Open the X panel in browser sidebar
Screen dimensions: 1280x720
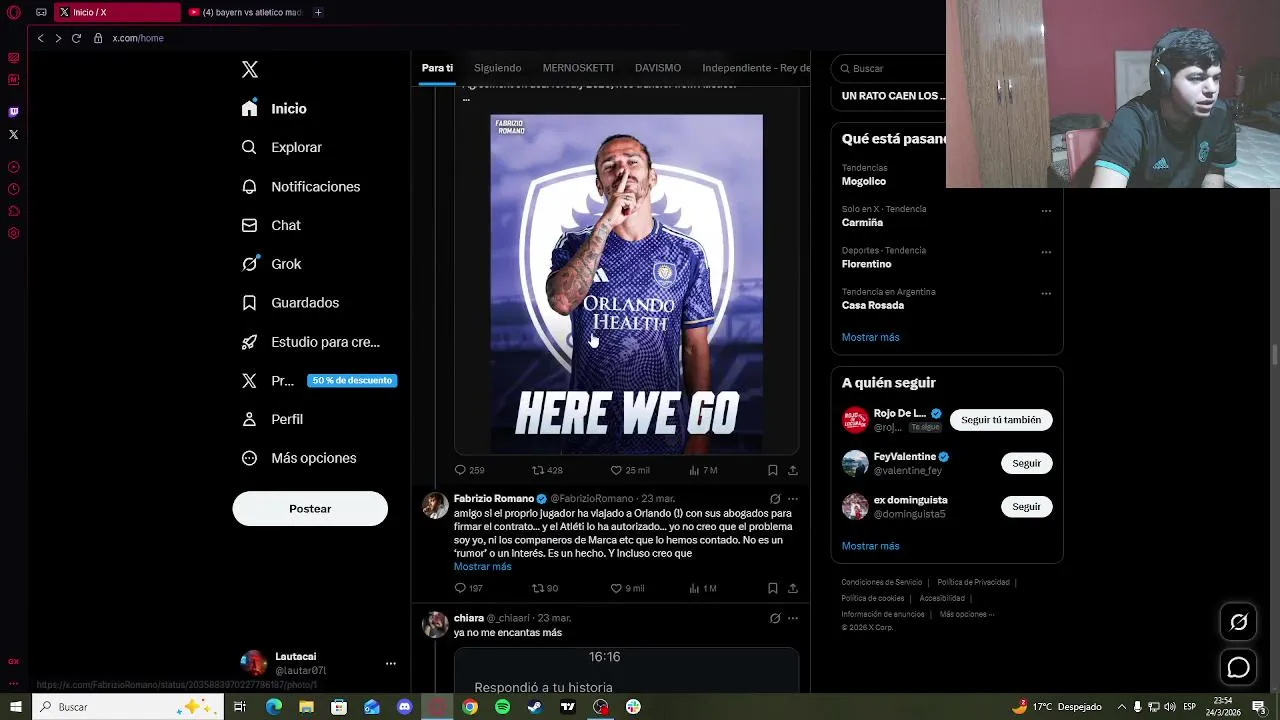click(14, 134)
